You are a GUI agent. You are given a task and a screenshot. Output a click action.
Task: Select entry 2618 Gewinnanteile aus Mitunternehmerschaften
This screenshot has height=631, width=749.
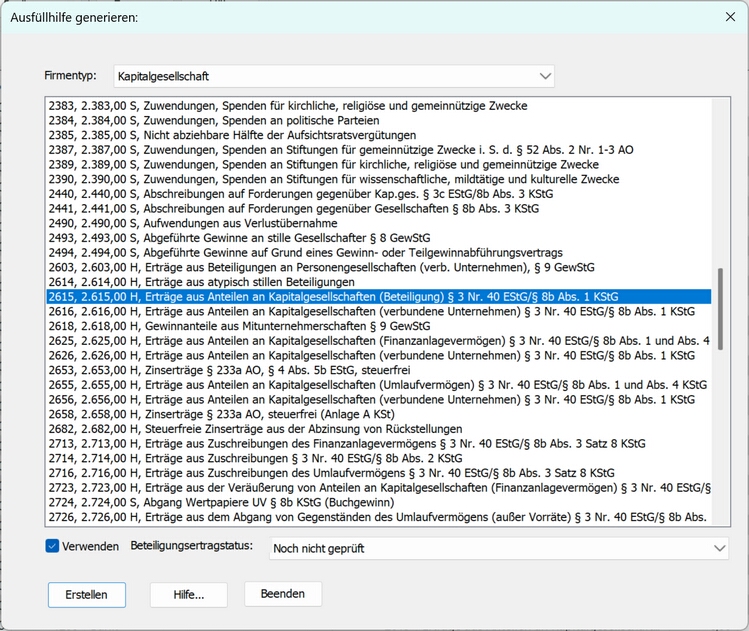pyautogui.click(x=379, y=326)
